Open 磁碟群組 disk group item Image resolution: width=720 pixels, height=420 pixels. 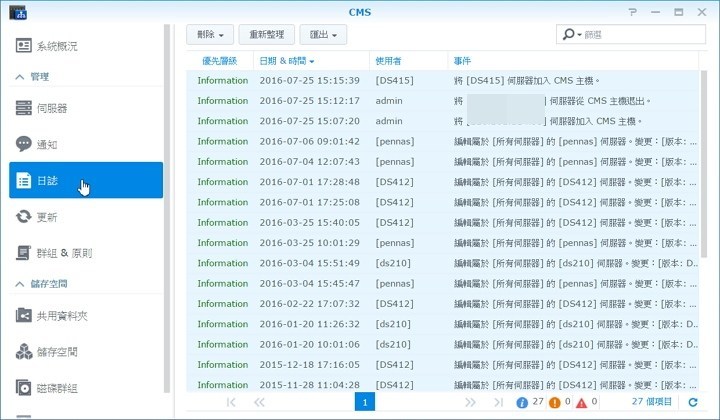[86, 388]
